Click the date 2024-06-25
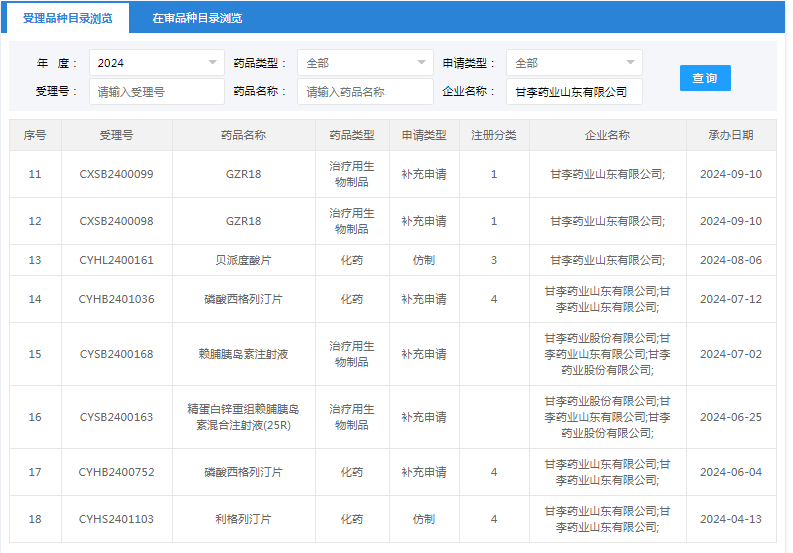The image size is (793, 553). click(x=731, y=417)
